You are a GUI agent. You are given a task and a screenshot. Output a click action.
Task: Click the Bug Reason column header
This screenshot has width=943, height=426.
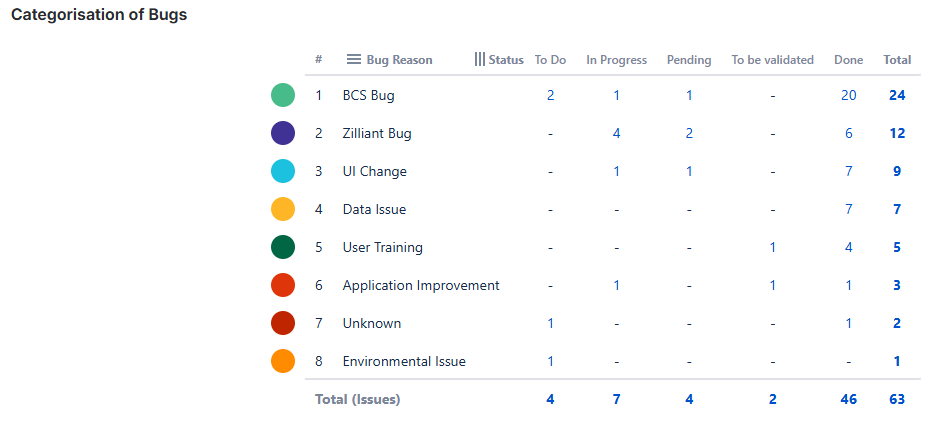click(x=399, y=60)
